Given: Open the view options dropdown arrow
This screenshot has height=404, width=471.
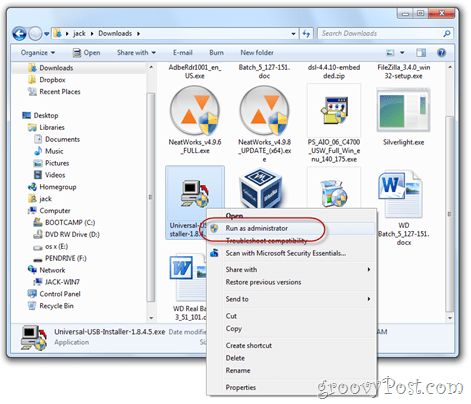Looking at the screenshot, I should click(x=402, y=53).
